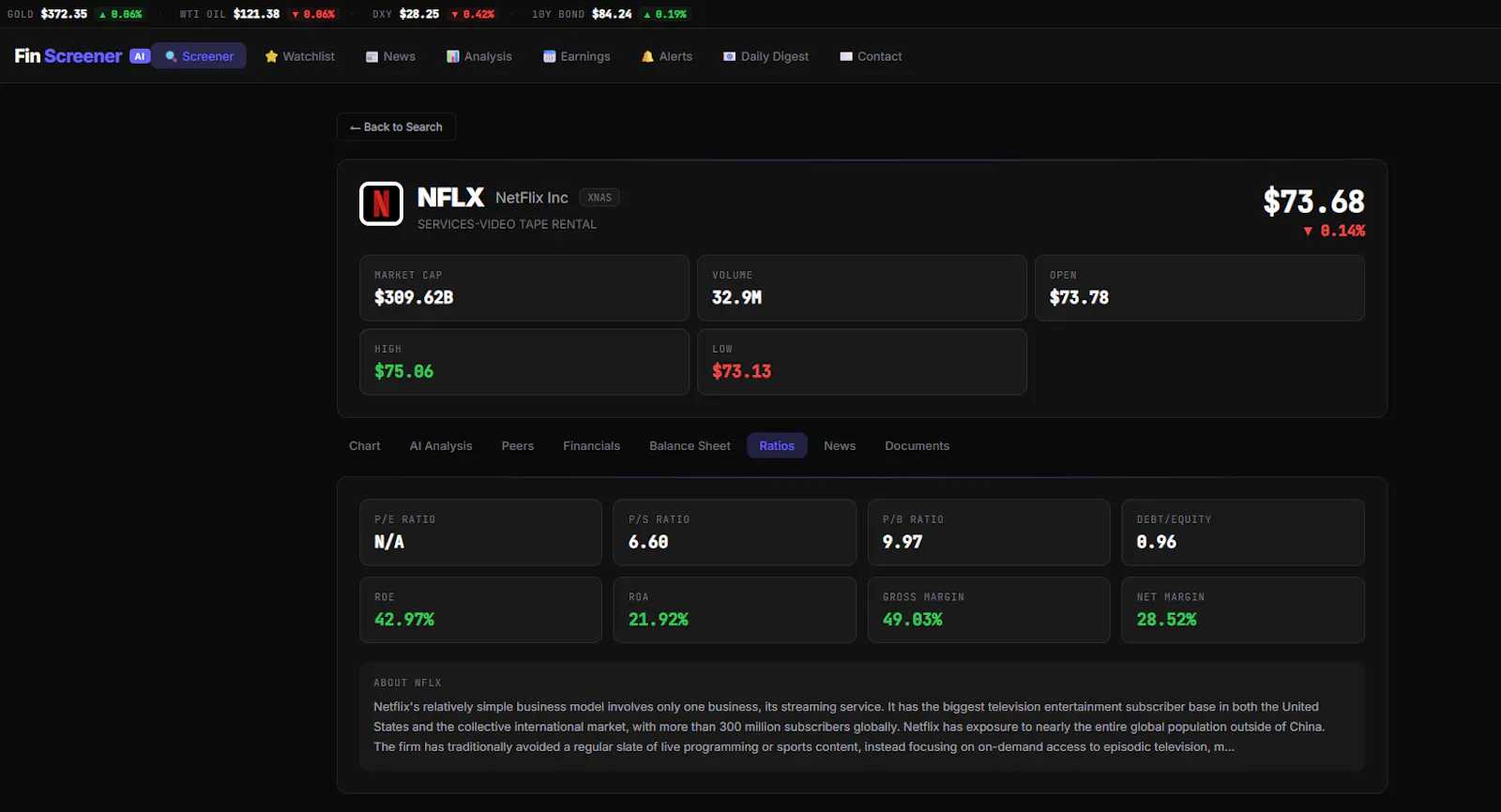Click the ROE value 42.97%
Viewport: 1501px width, 812px height.
(x=404, y=620)
